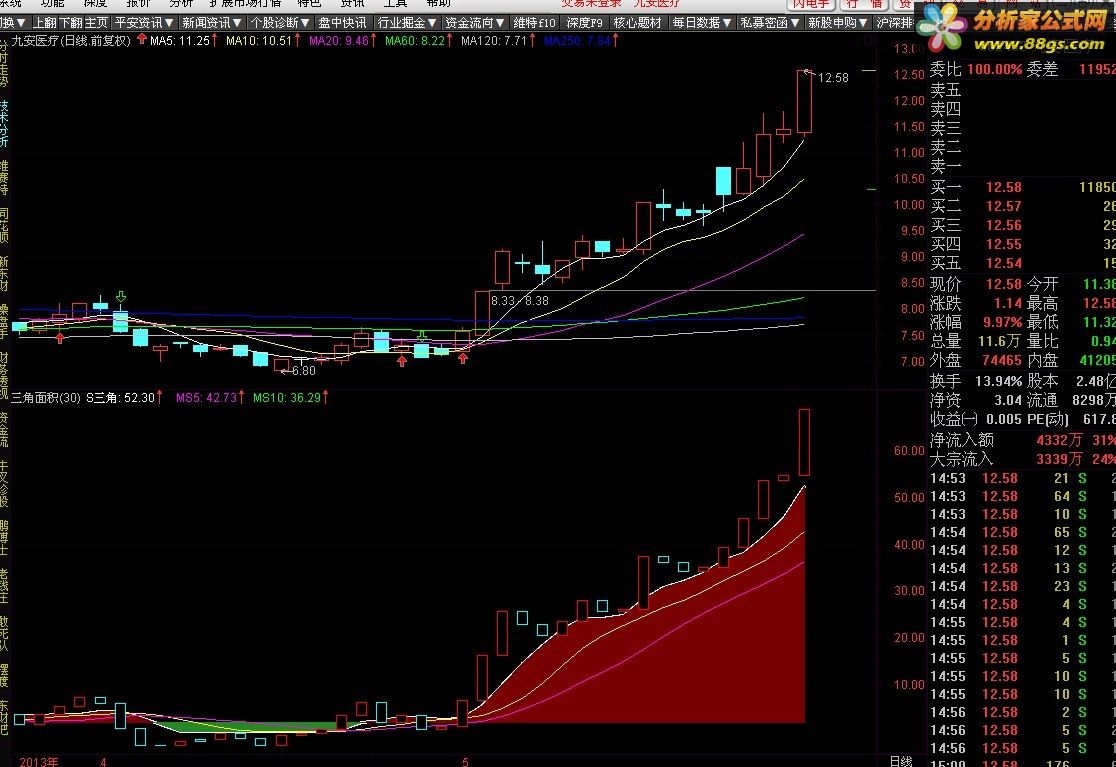1116x767 pixels.
Task: Expand the 每日数据 dropdown
Action: click(702, 23)
